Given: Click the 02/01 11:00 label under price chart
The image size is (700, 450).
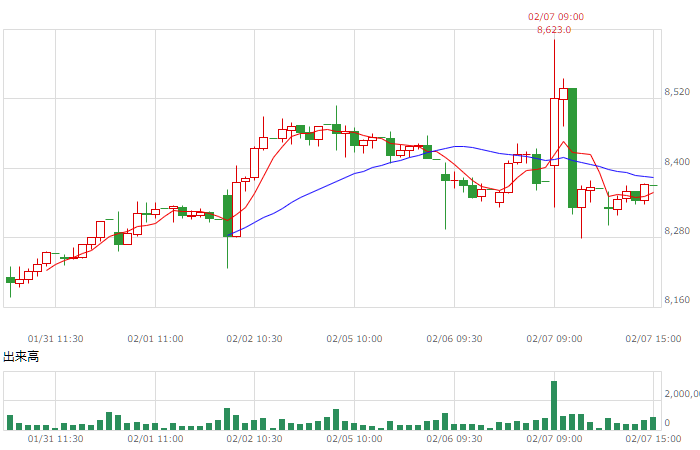Looking at the screenshot, I should coord(155,339).
